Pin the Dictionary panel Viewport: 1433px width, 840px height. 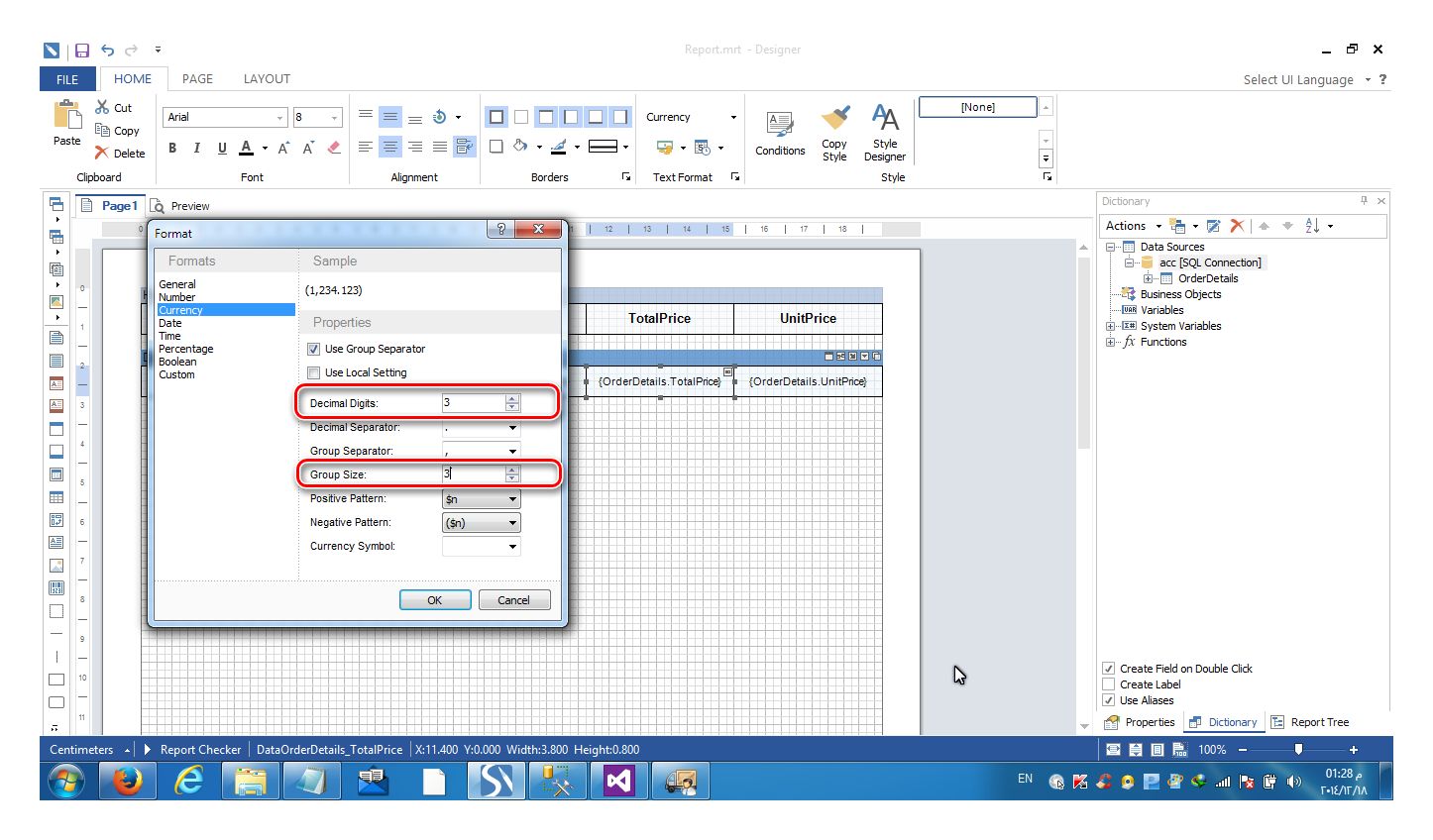click(1364, 200)
